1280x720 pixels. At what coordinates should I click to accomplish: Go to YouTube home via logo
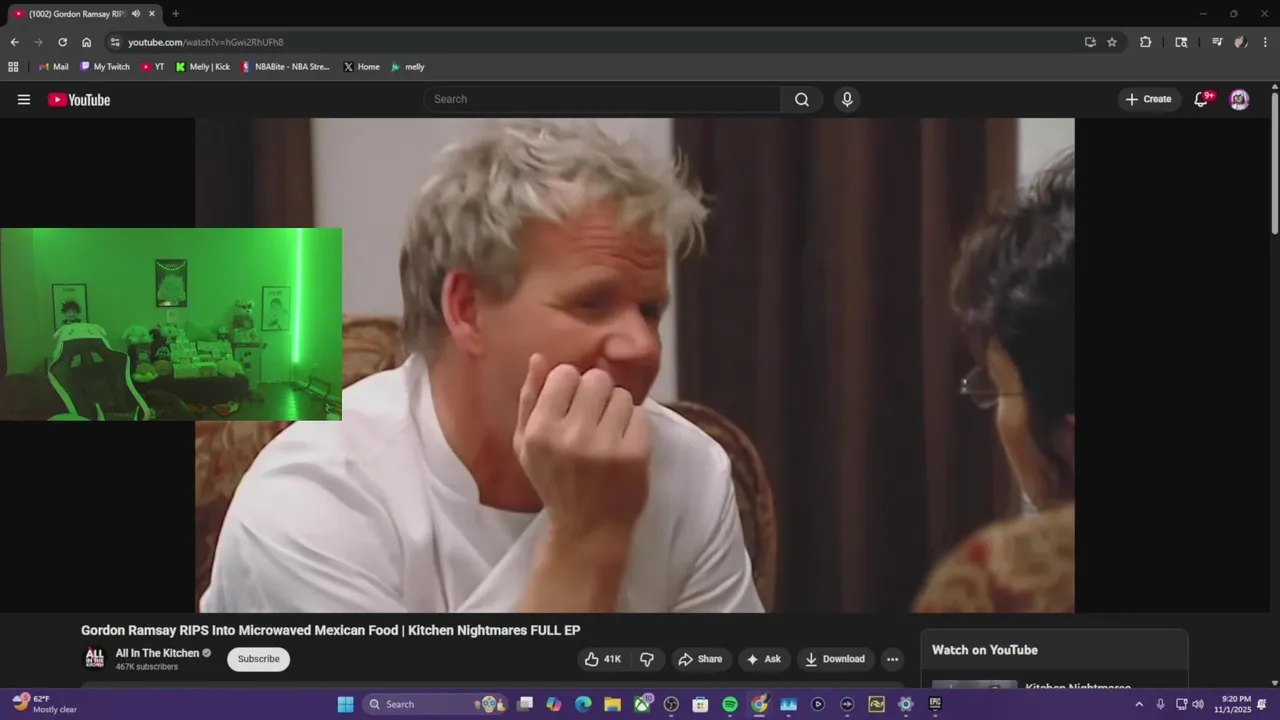[79, 99]
